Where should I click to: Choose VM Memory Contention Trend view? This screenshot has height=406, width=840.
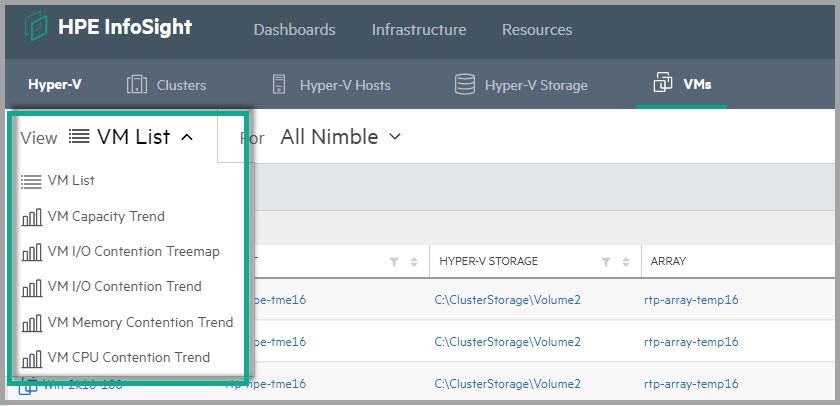tap(140, 322)
